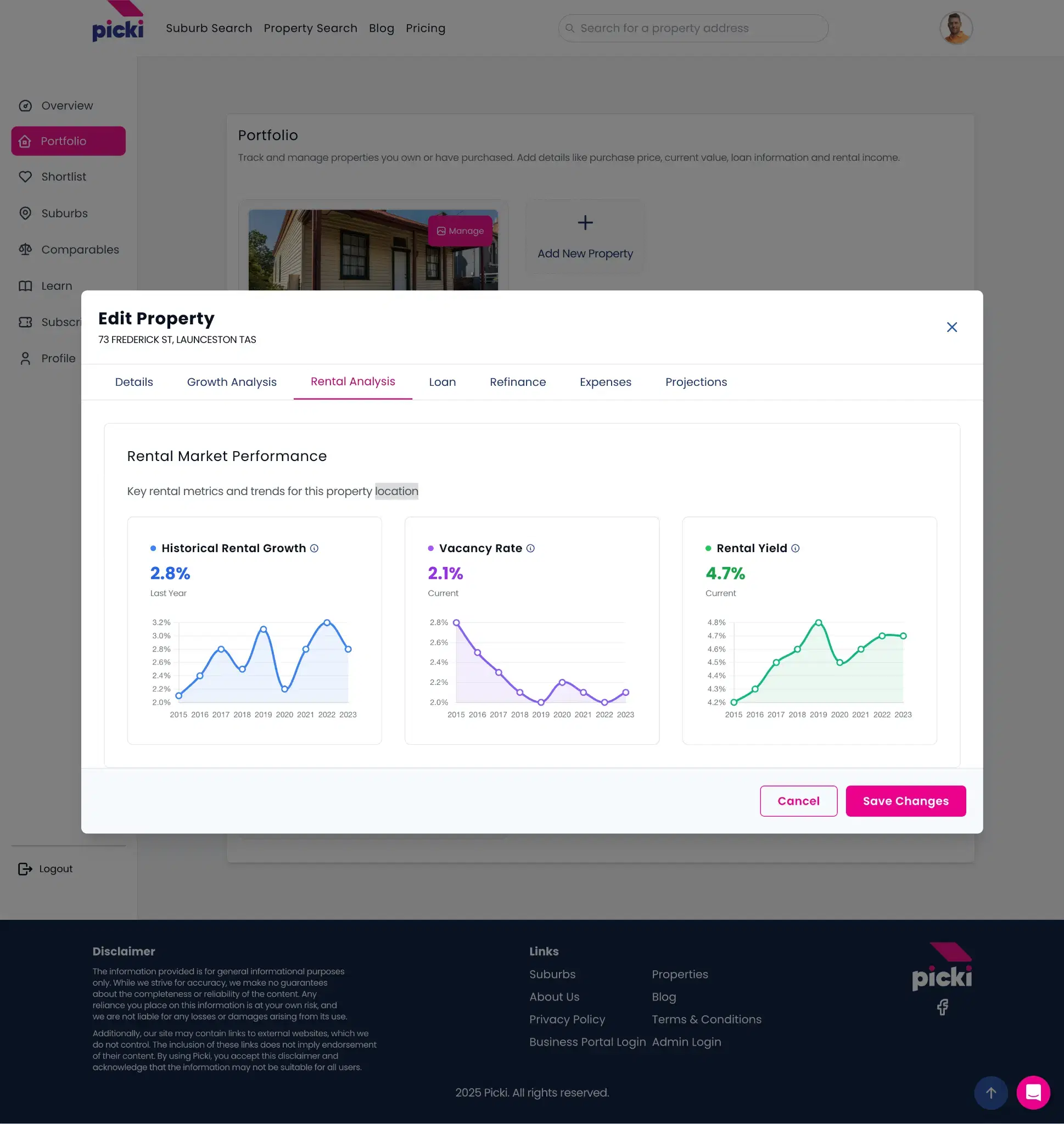Open Comparables using the scales icon
This screenshot has height=1124, width=1064.
point(25,249)
